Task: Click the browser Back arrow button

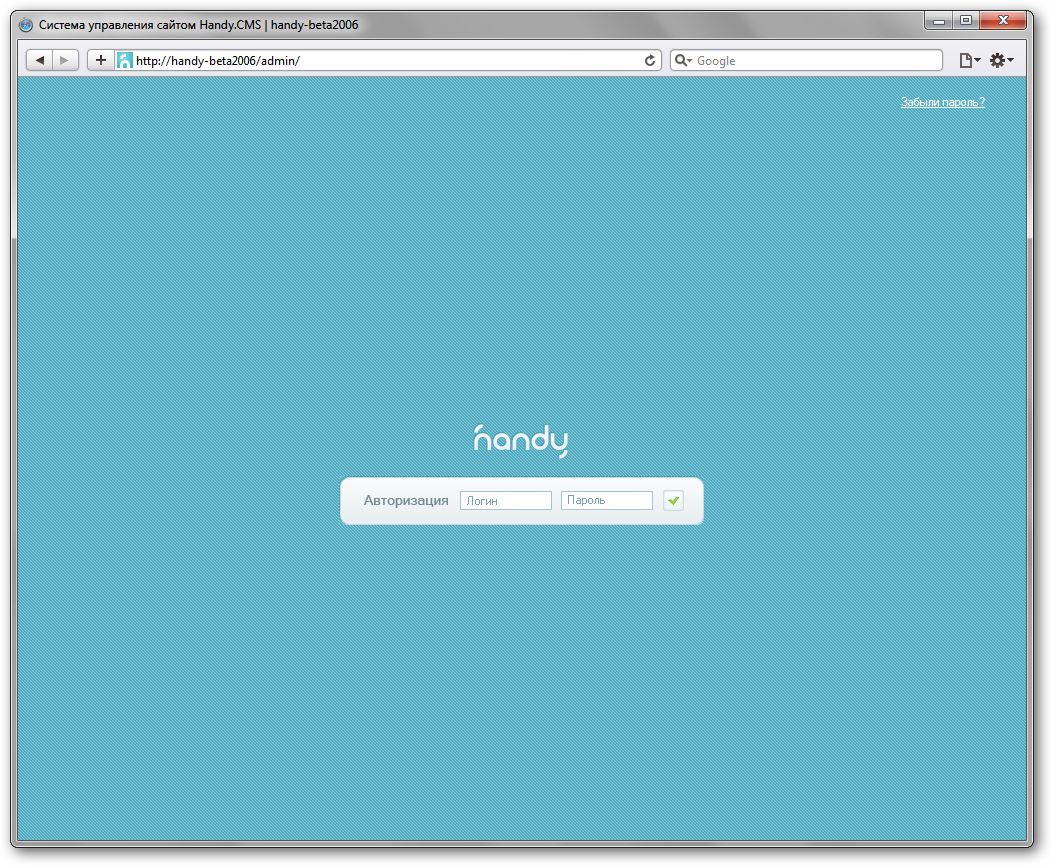Action: point(40,61)
